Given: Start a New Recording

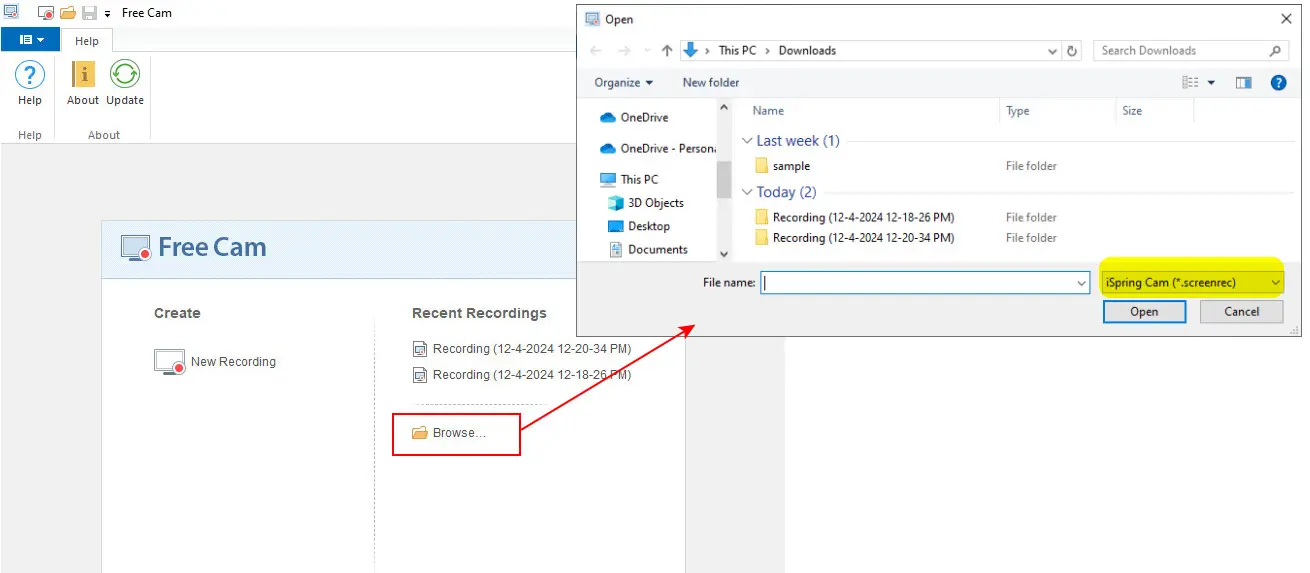Looking at the screenshot, I should [232, 362].
